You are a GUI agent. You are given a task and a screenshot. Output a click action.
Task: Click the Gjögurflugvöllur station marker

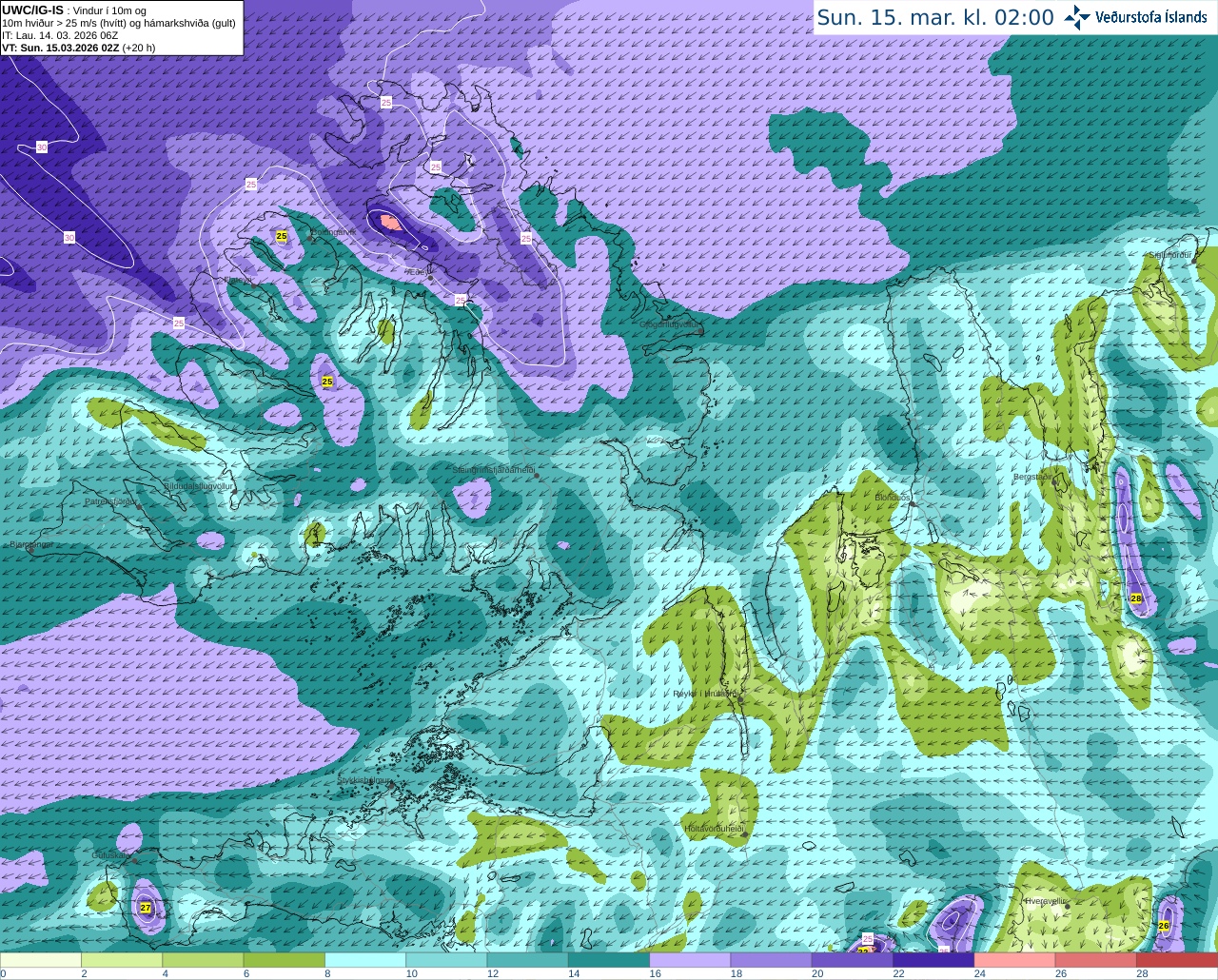click(x=700, y=330)
